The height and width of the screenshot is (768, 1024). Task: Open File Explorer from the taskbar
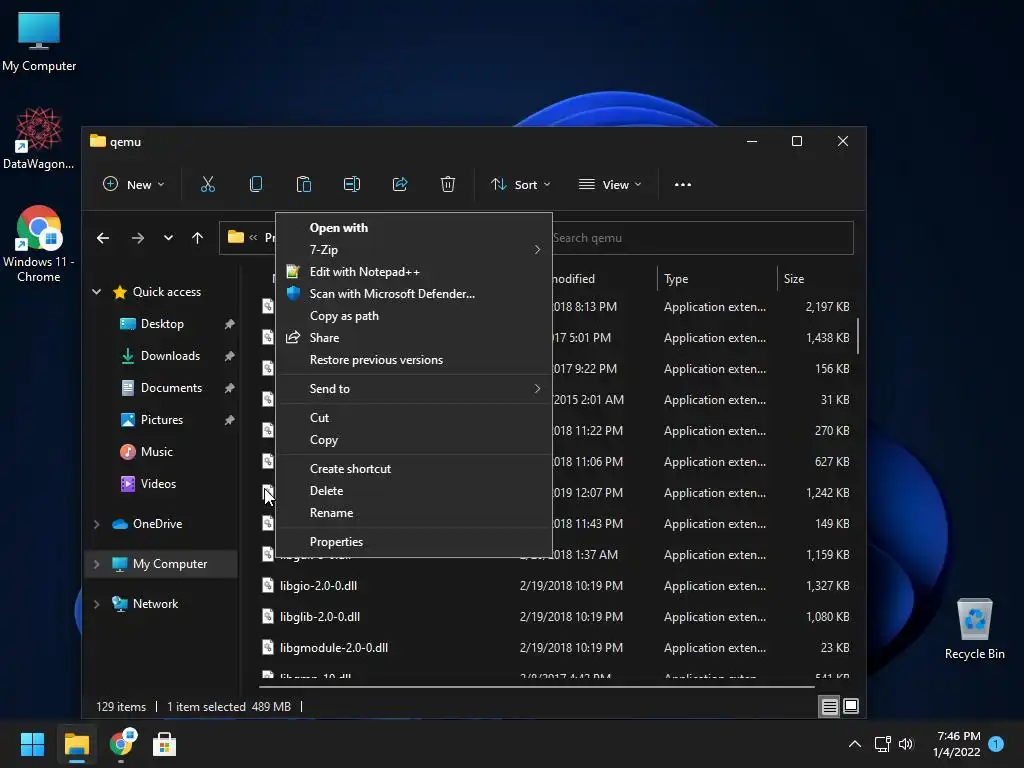click(76, 744)
